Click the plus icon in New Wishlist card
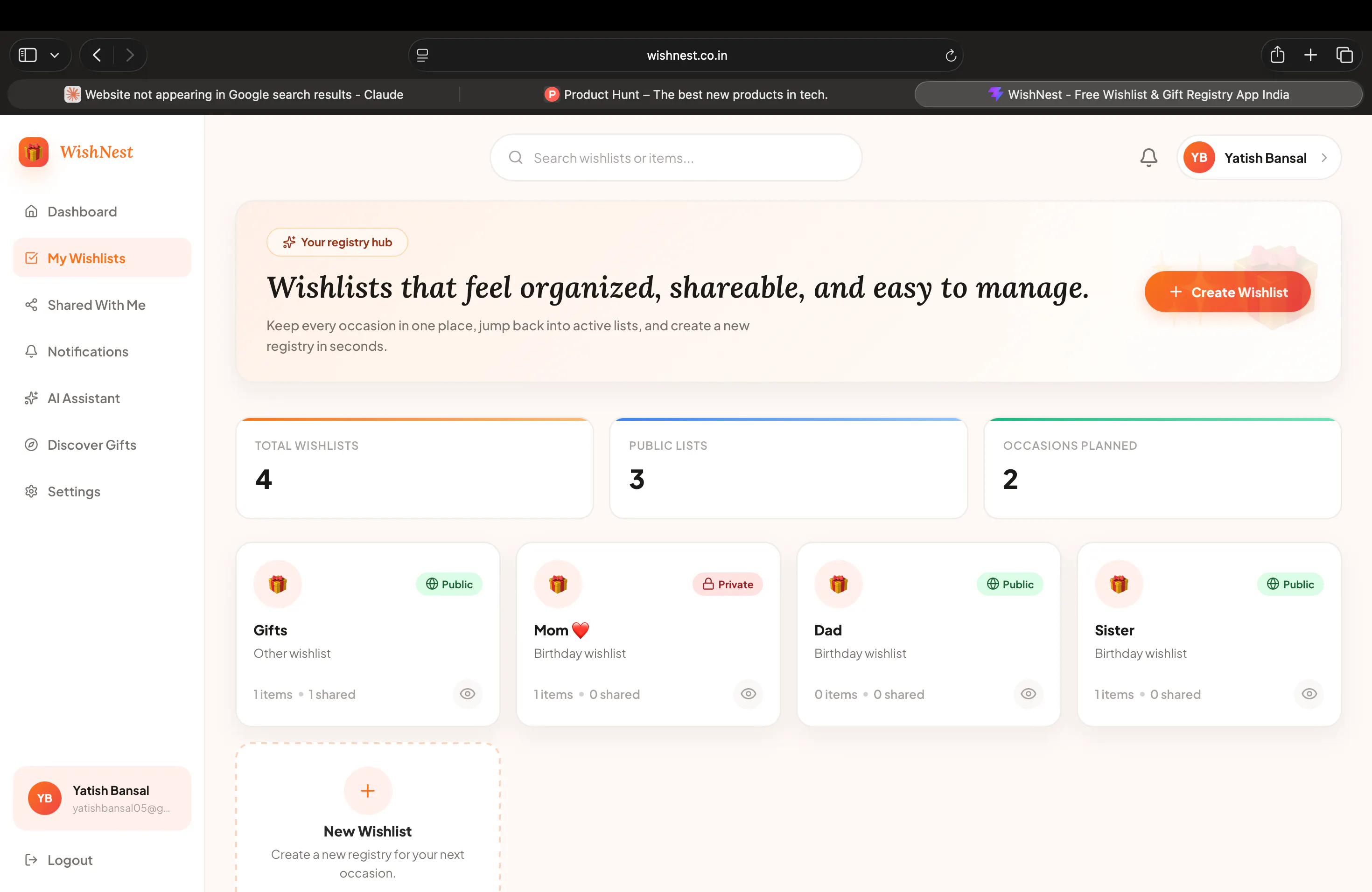Screen dimensions: 1372x892 [368, 791]
